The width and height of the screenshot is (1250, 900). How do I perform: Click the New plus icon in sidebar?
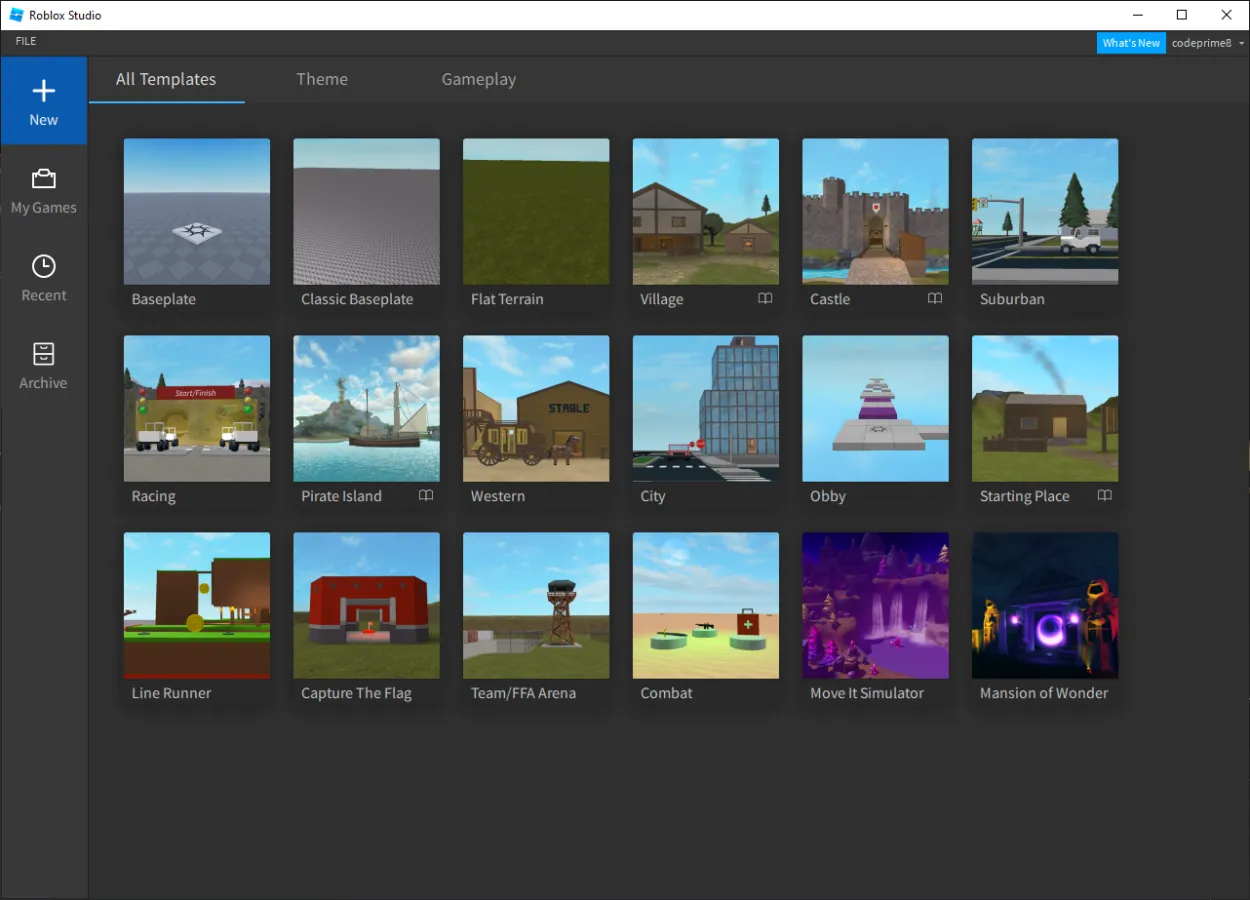pyautogui.click(x=43, y=91)
